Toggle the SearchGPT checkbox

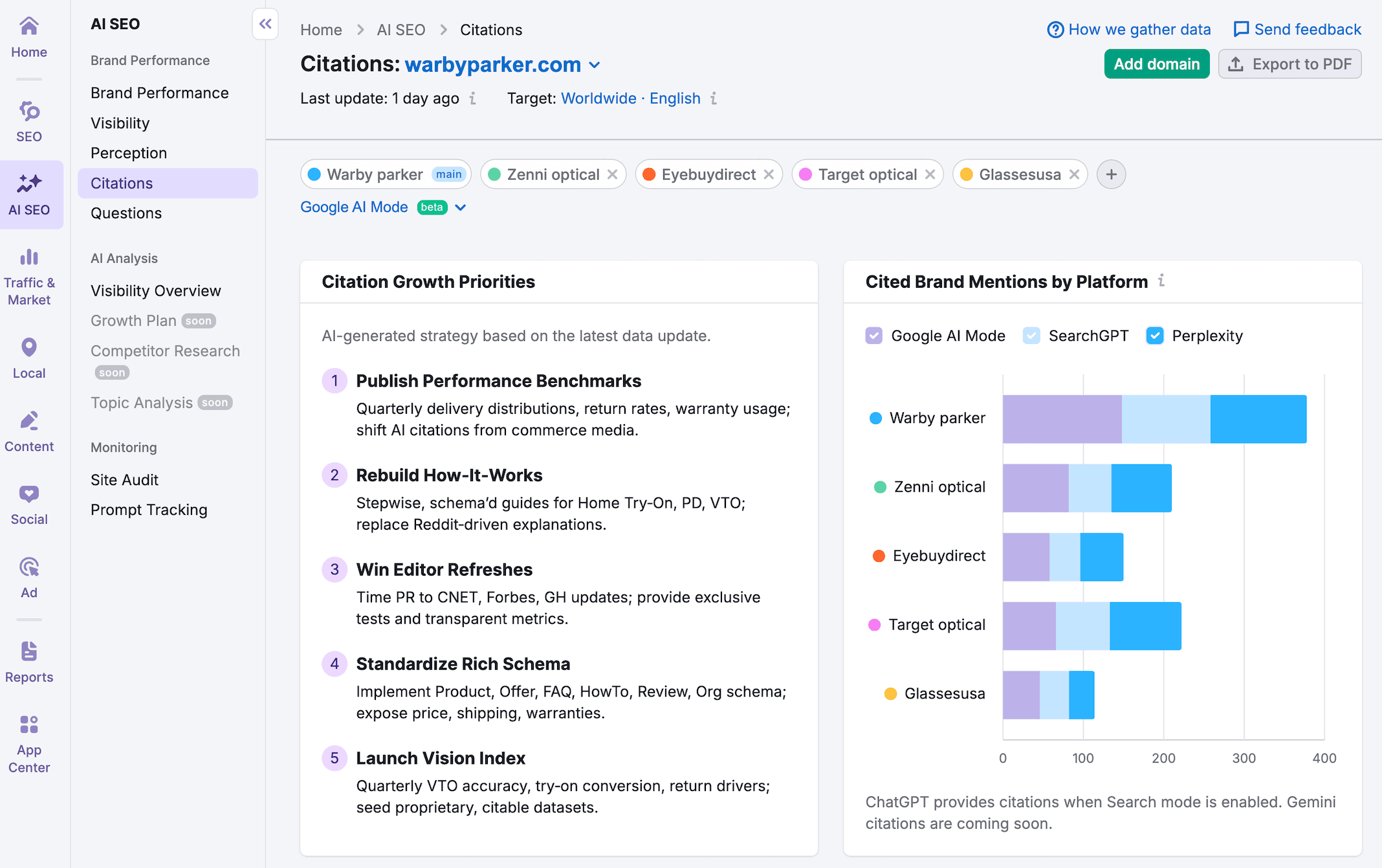[x=1031, y=336]
